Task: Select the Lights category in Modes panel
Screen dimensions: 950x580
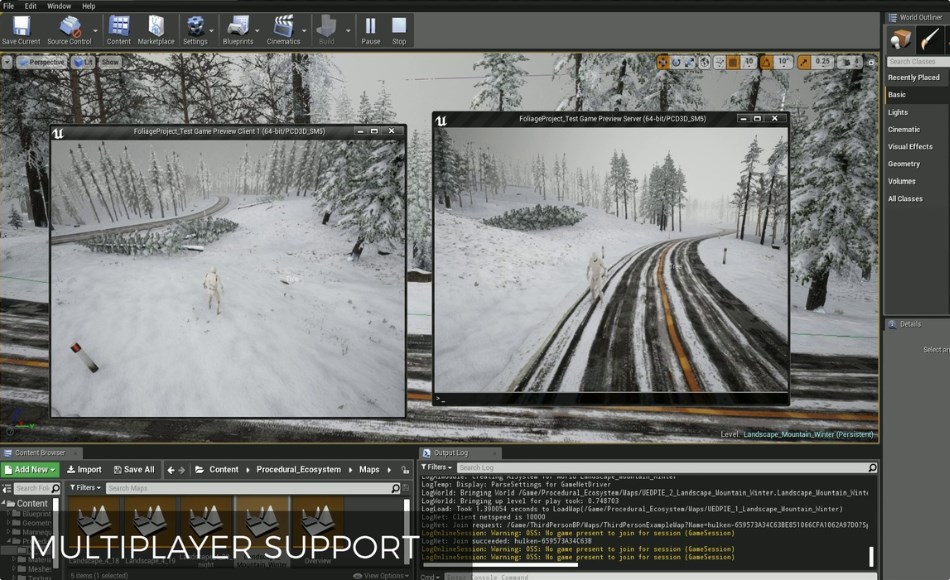Action: click(x=898, y=112)
